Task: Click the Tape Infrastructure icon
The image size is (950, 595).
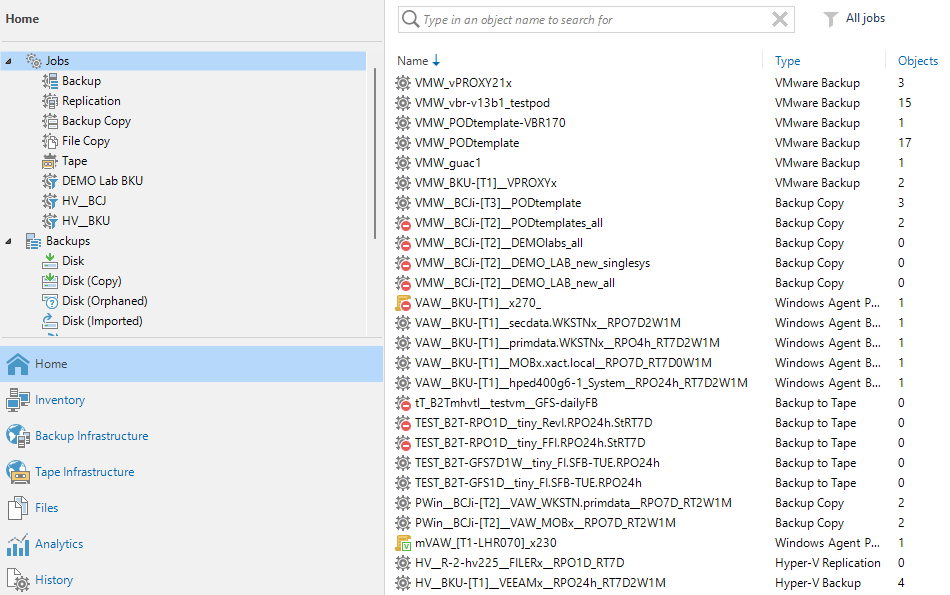Action: coord(18,472)
